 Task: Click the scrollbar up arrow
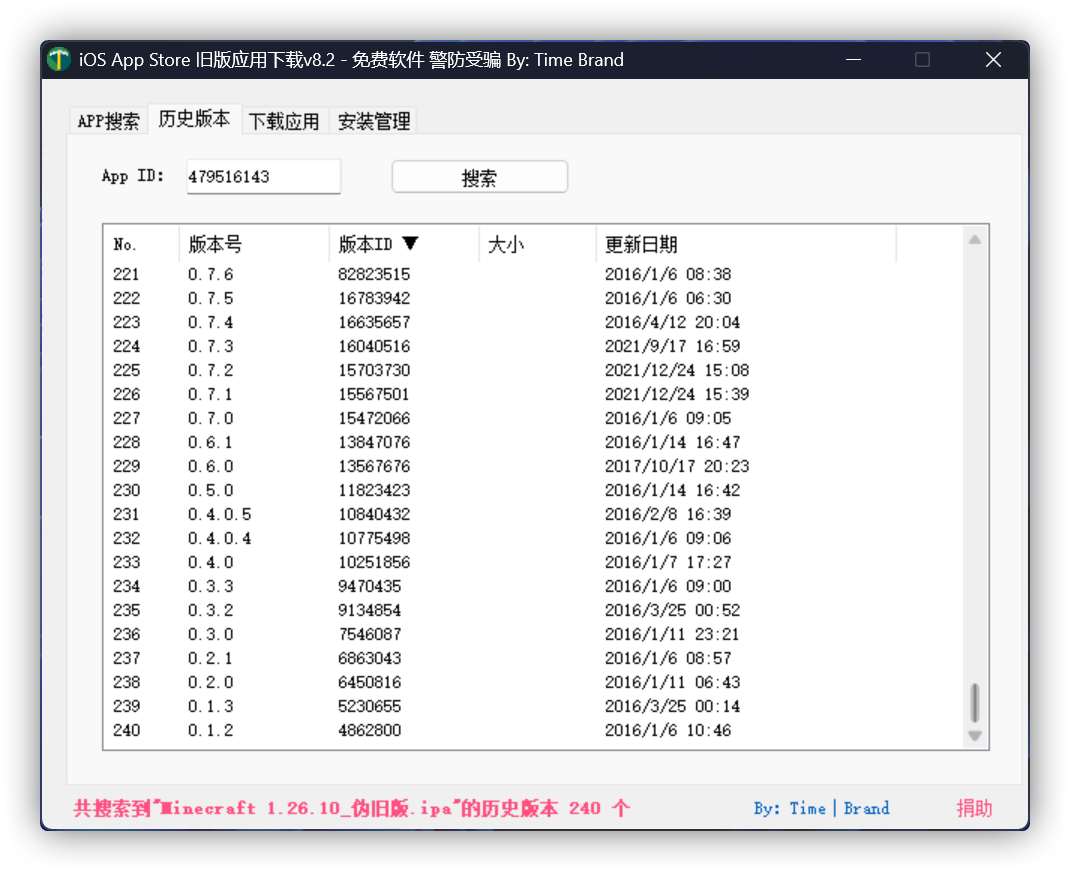click(974, 238)
